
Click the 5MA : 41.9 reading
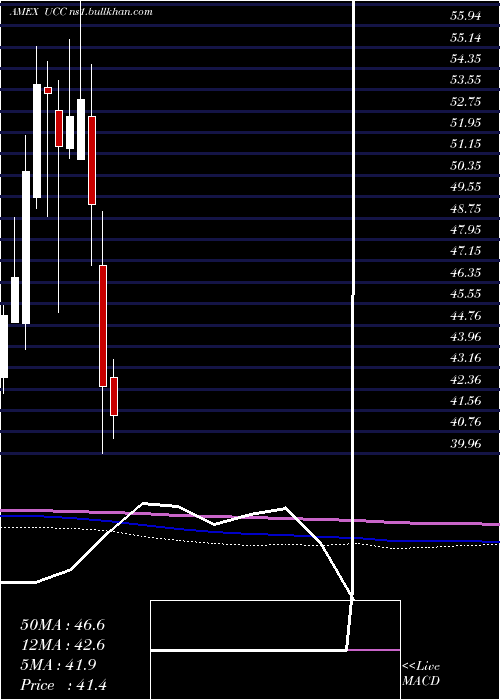click(x=57, y=665)
